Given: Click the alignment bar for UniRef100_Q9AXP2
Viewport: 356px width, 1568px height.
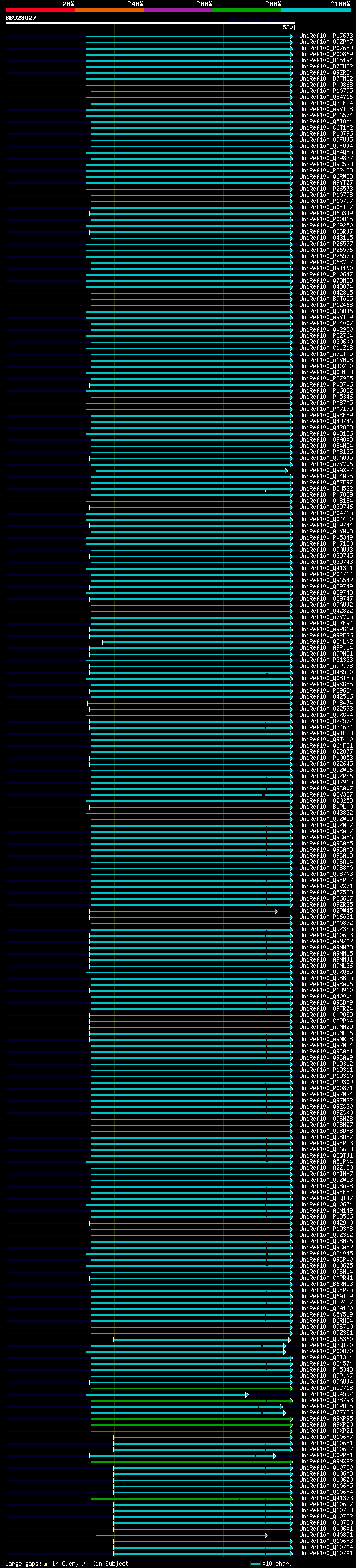Looking at the screenshot, I should point(192,471).
